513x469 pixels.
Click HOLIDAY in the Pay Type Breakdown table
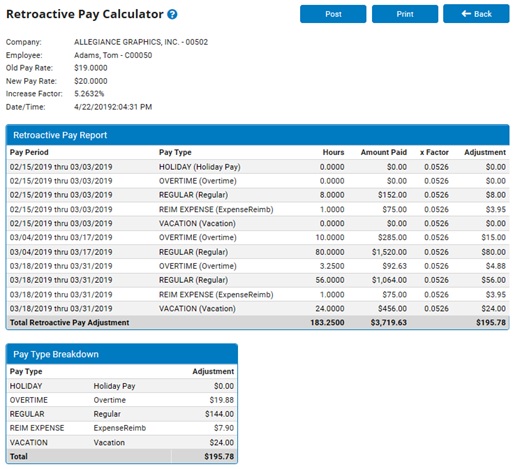(x=26, y=386)
